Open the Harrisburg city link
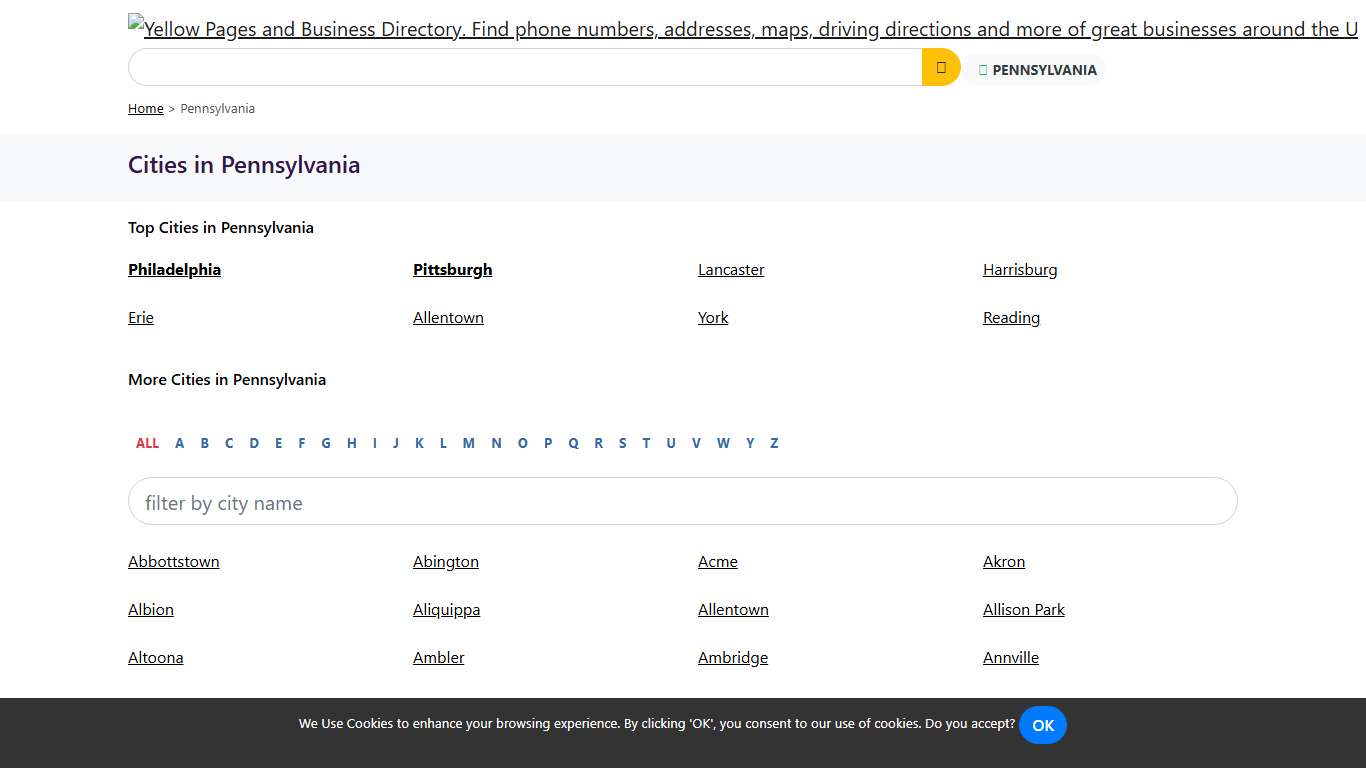This screenshot has width=1366, height=768. click(1020, 269)
